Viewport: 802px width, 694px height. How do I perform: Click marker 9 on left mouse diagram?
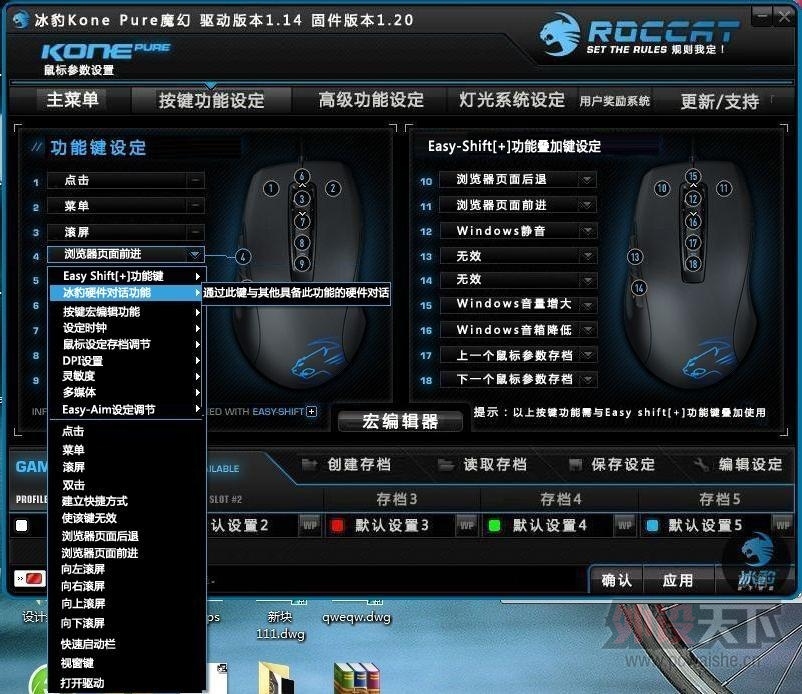pos(302,263)
